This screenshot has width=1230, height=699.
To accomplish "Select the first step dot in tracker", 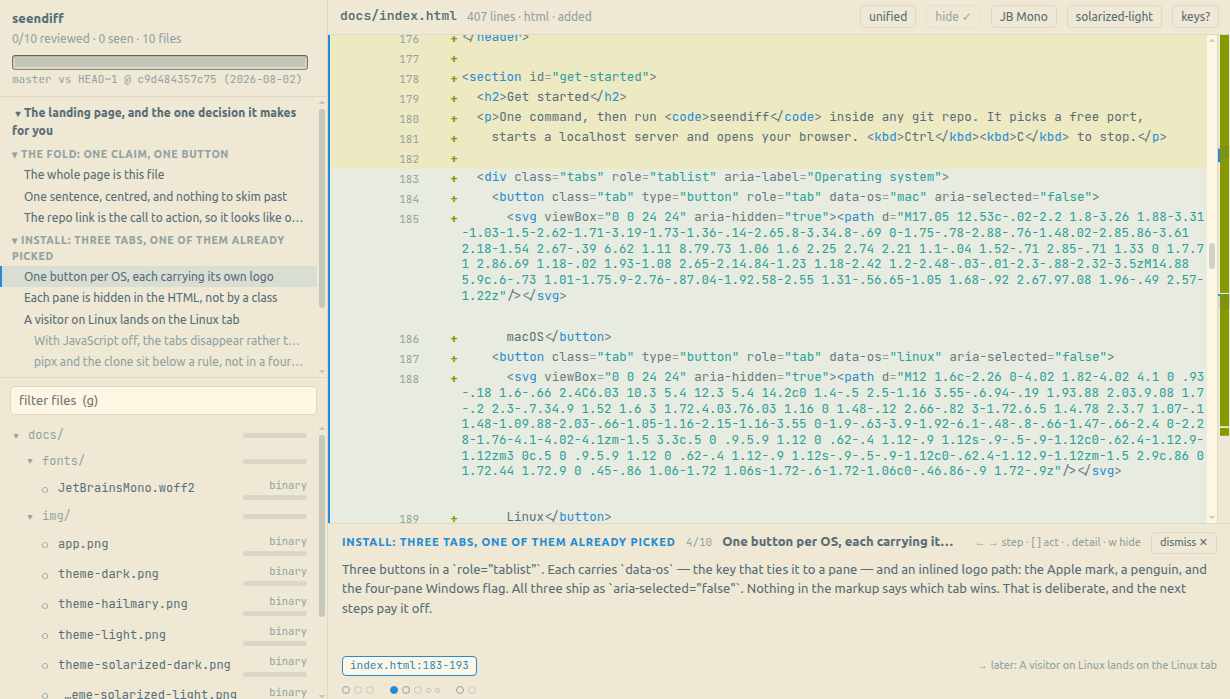I will pos(346,690).
